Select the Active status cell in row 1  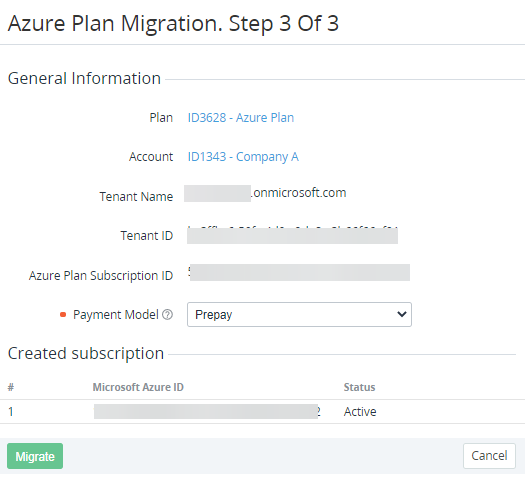[360, 411]
